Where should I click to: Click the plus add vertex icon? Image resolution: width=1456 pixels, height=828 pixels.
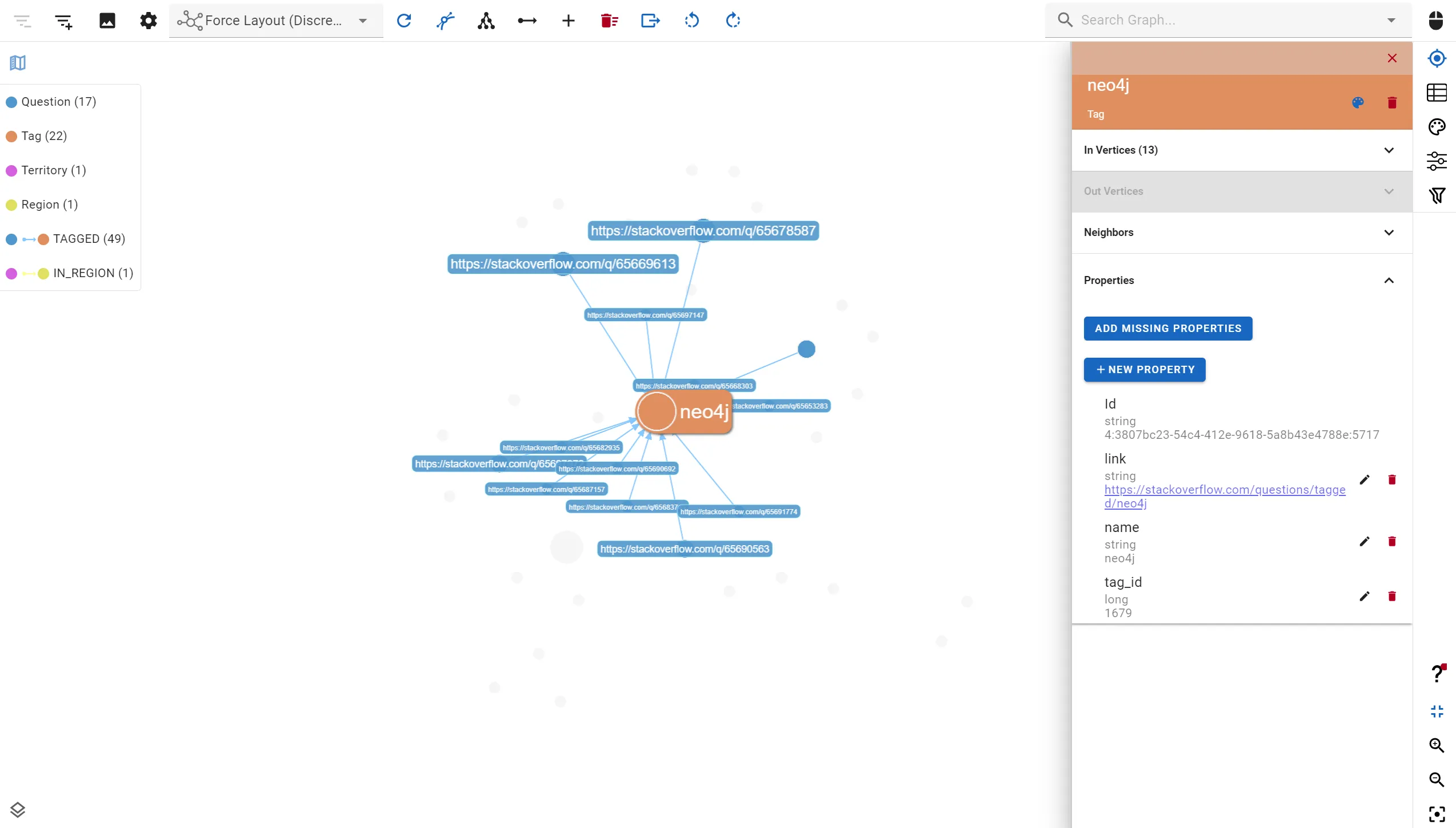pos(568,21)
